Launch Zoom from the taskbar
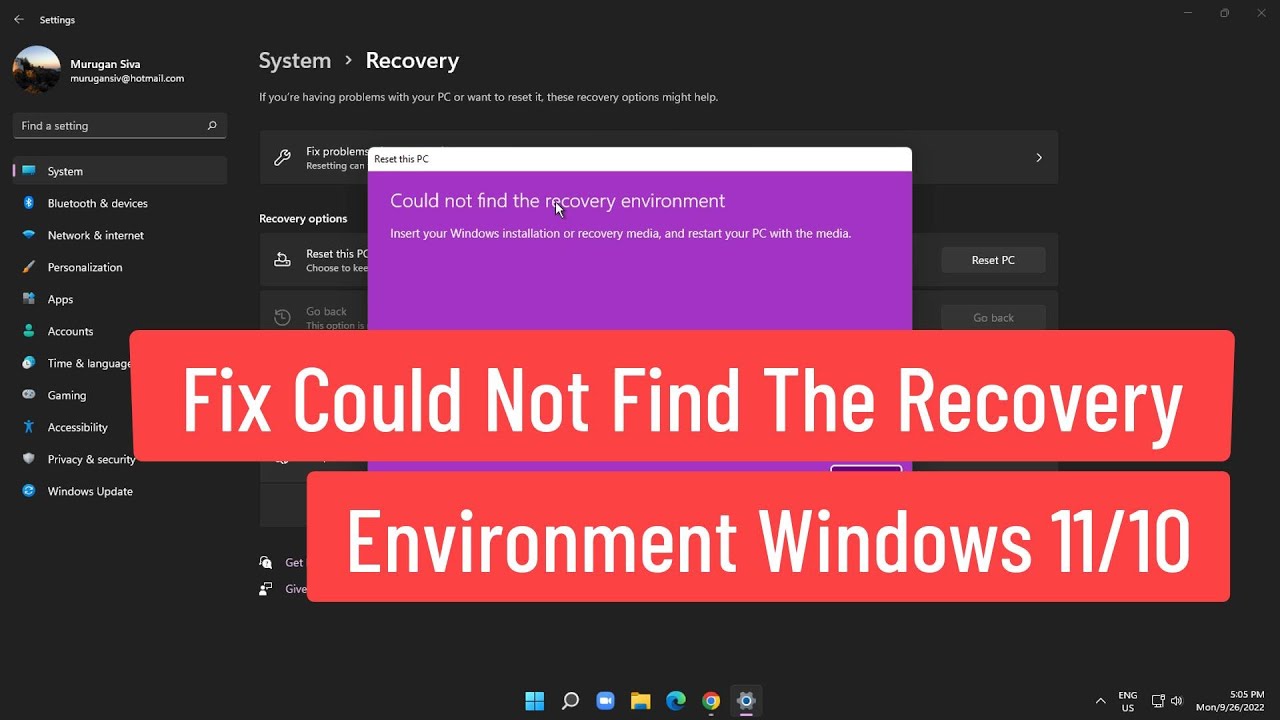Screen dimensions: 1280x720 click(x=605, y=701)
